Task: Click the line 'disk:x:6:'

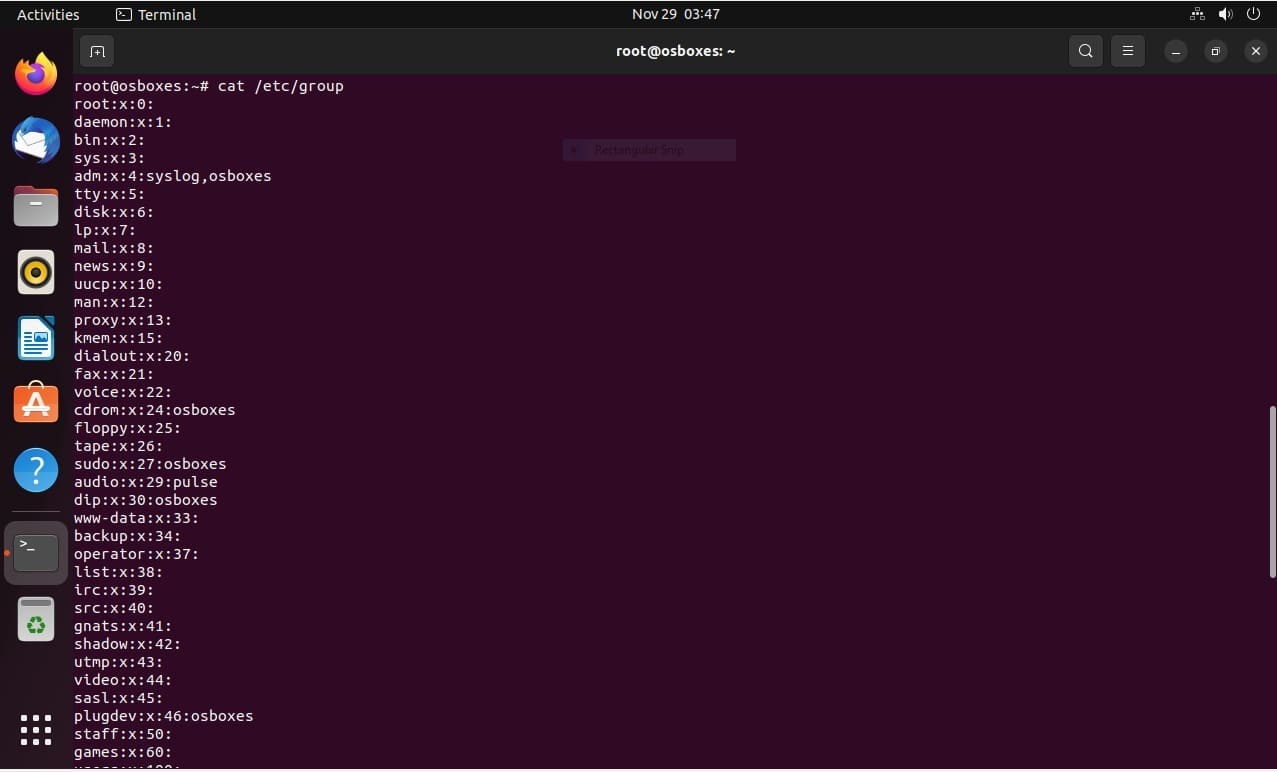Action: click(x=114, y=212)
